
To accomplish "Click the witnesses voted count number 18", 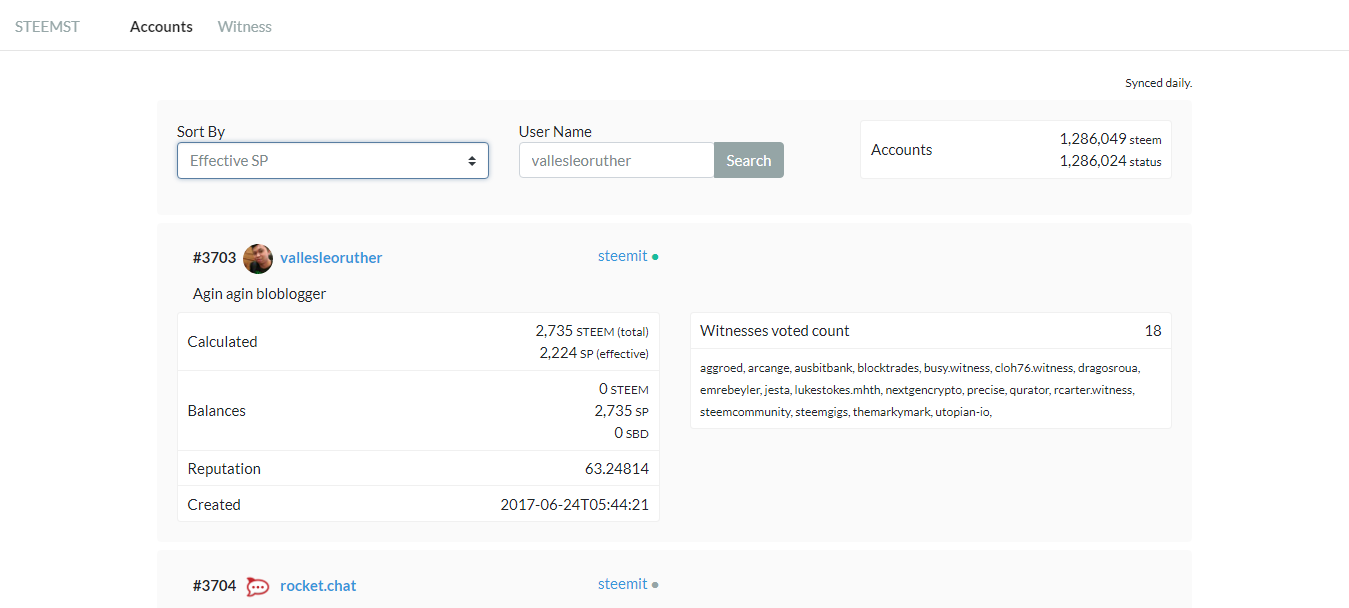I will point(1153,331).
